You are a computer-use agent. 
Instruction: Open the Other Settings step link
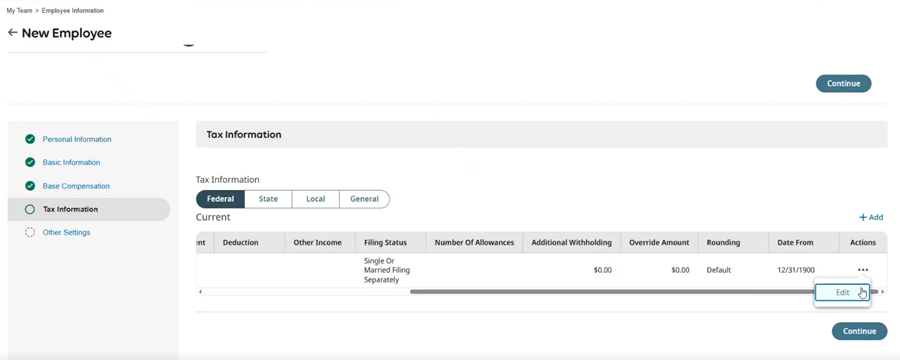click(66, 233)
